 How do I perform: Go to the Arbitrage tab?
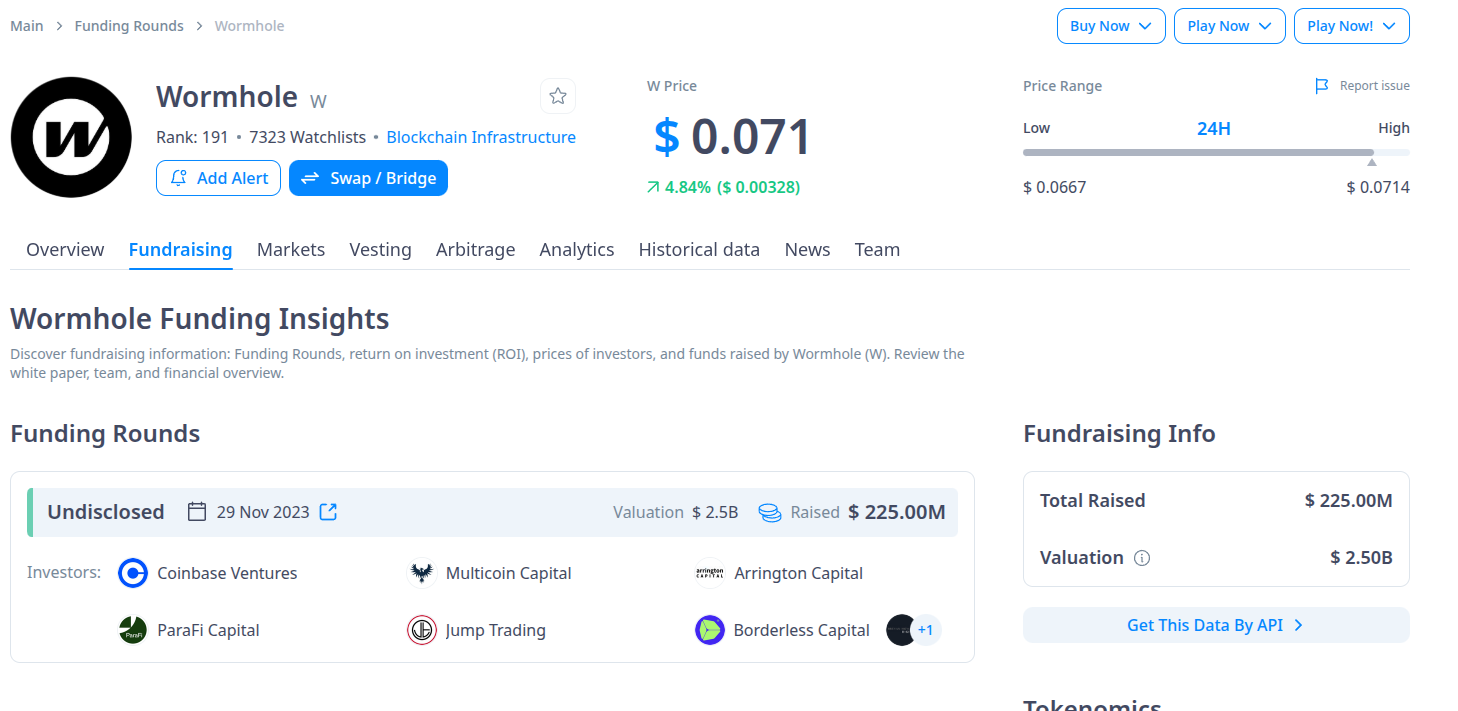coord(475,250)
